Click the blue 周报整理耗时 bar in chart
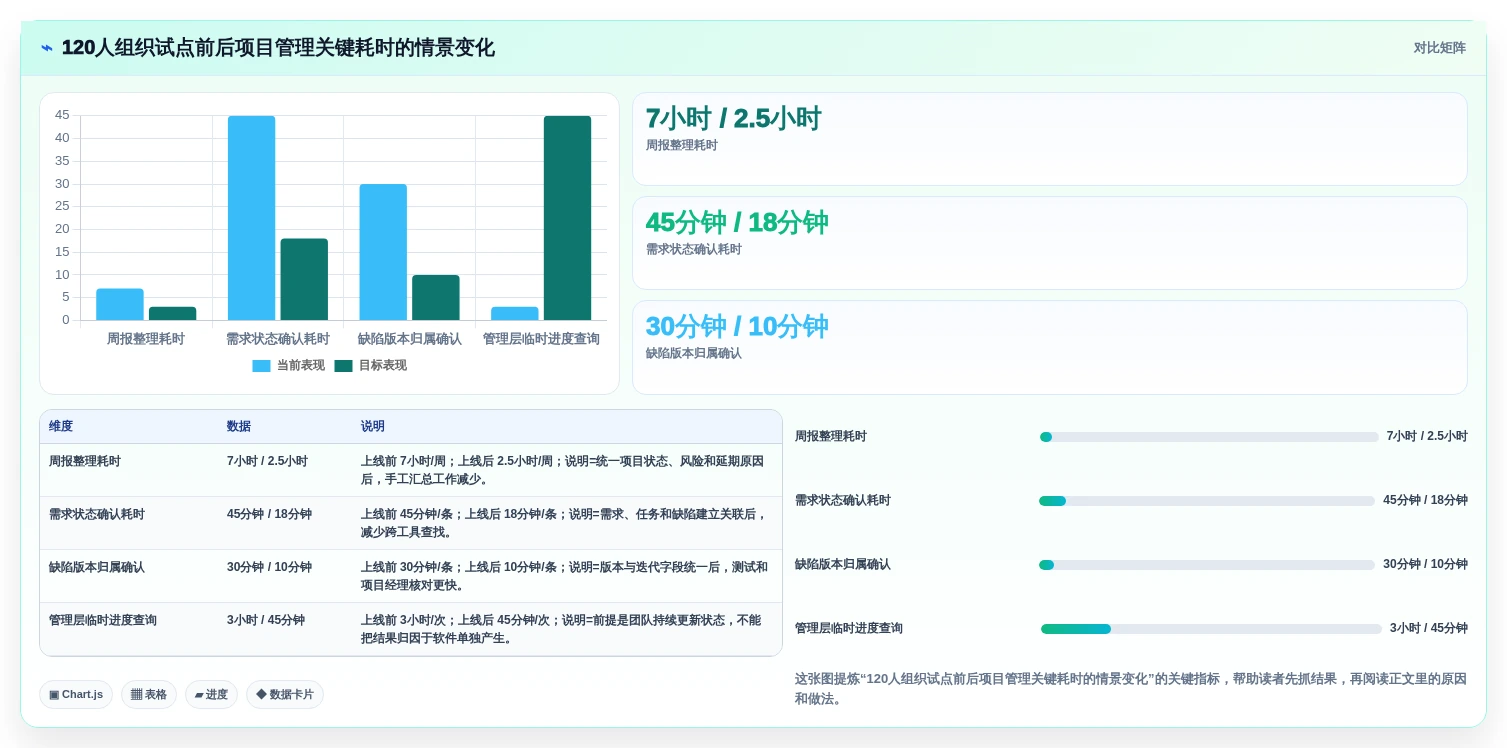Image resolution: width=1507 pixels, height=748 pixels. click(120, 304)
